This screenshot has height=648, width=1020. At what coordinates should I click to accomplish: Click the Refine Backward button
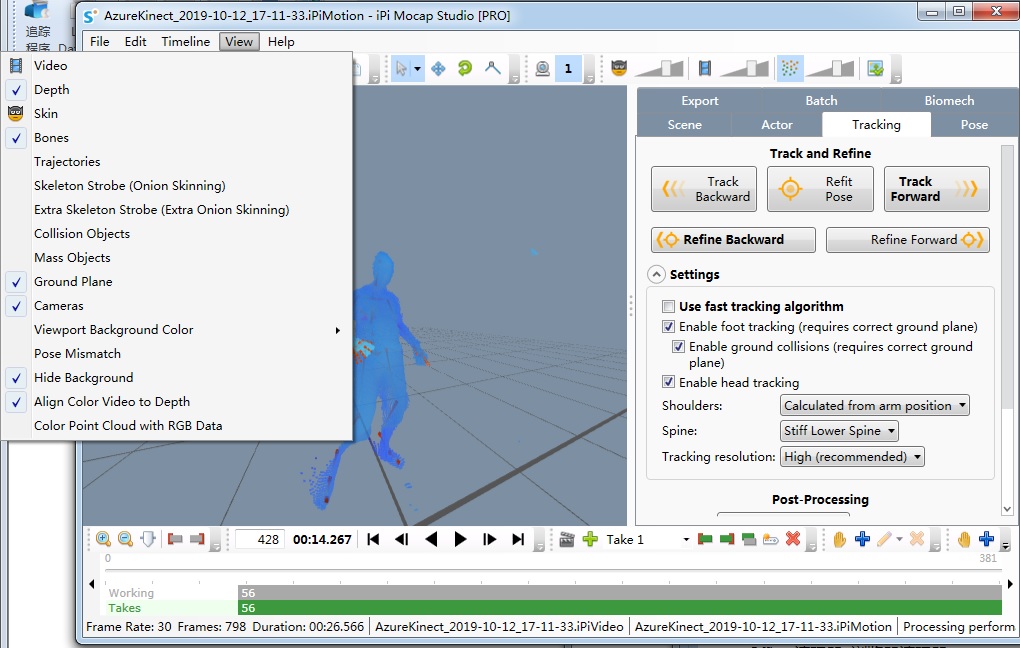[733, 239]
